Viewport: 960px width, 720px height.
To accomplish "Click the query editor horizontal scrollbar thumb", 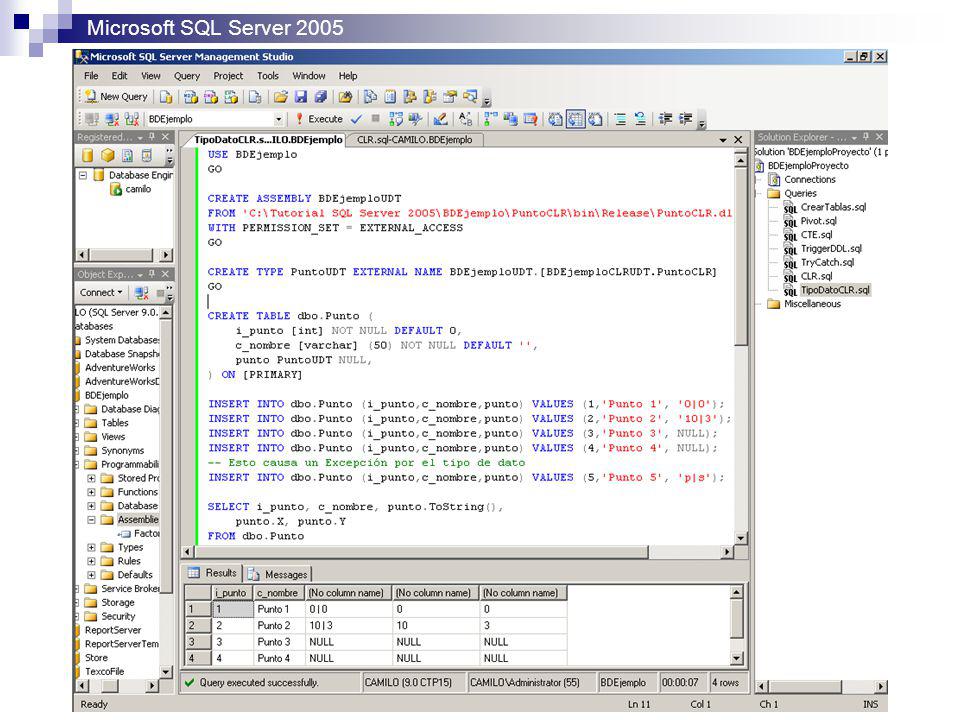I will pos(422,552).
